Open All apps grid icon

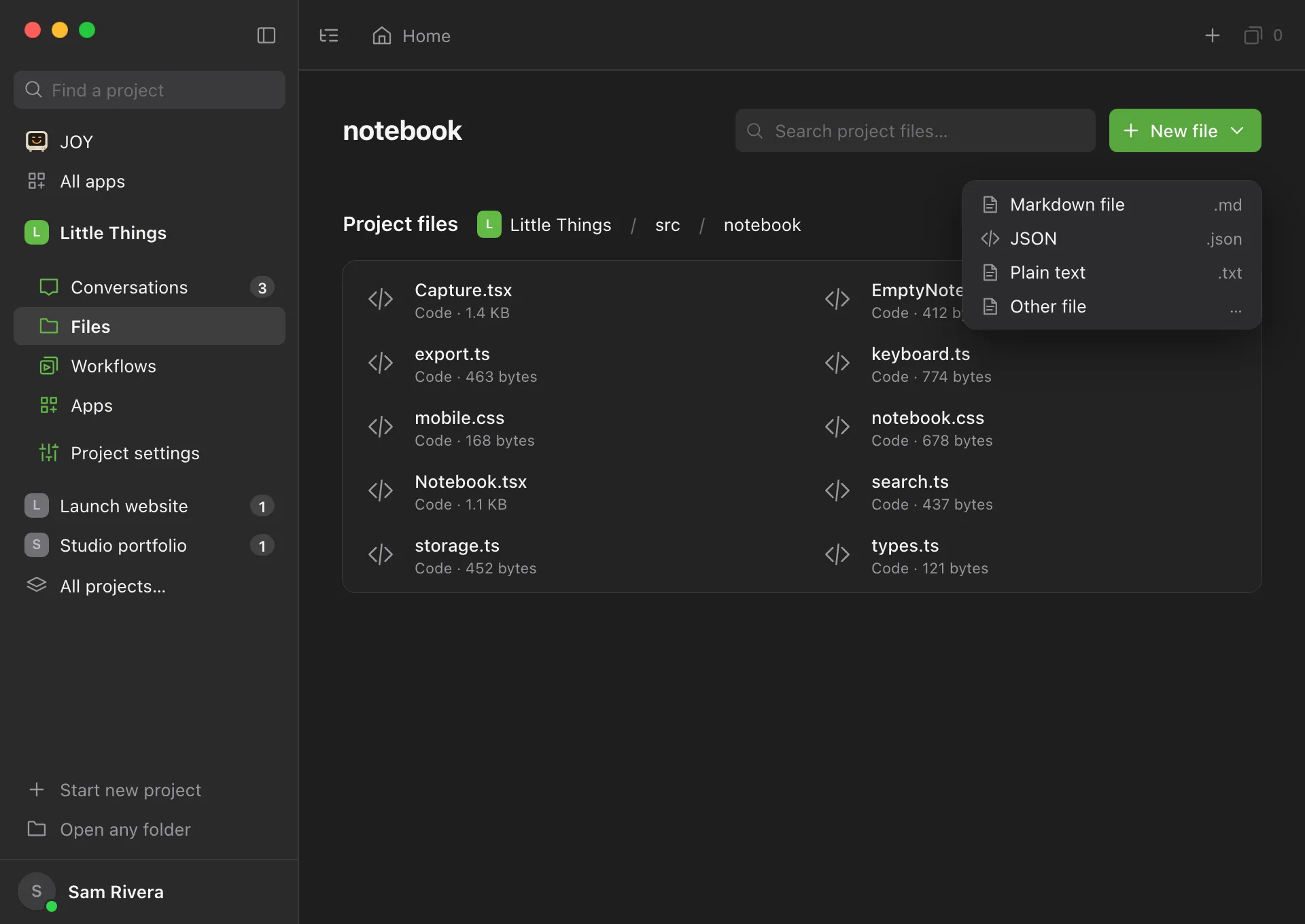[x=37, y=181]
